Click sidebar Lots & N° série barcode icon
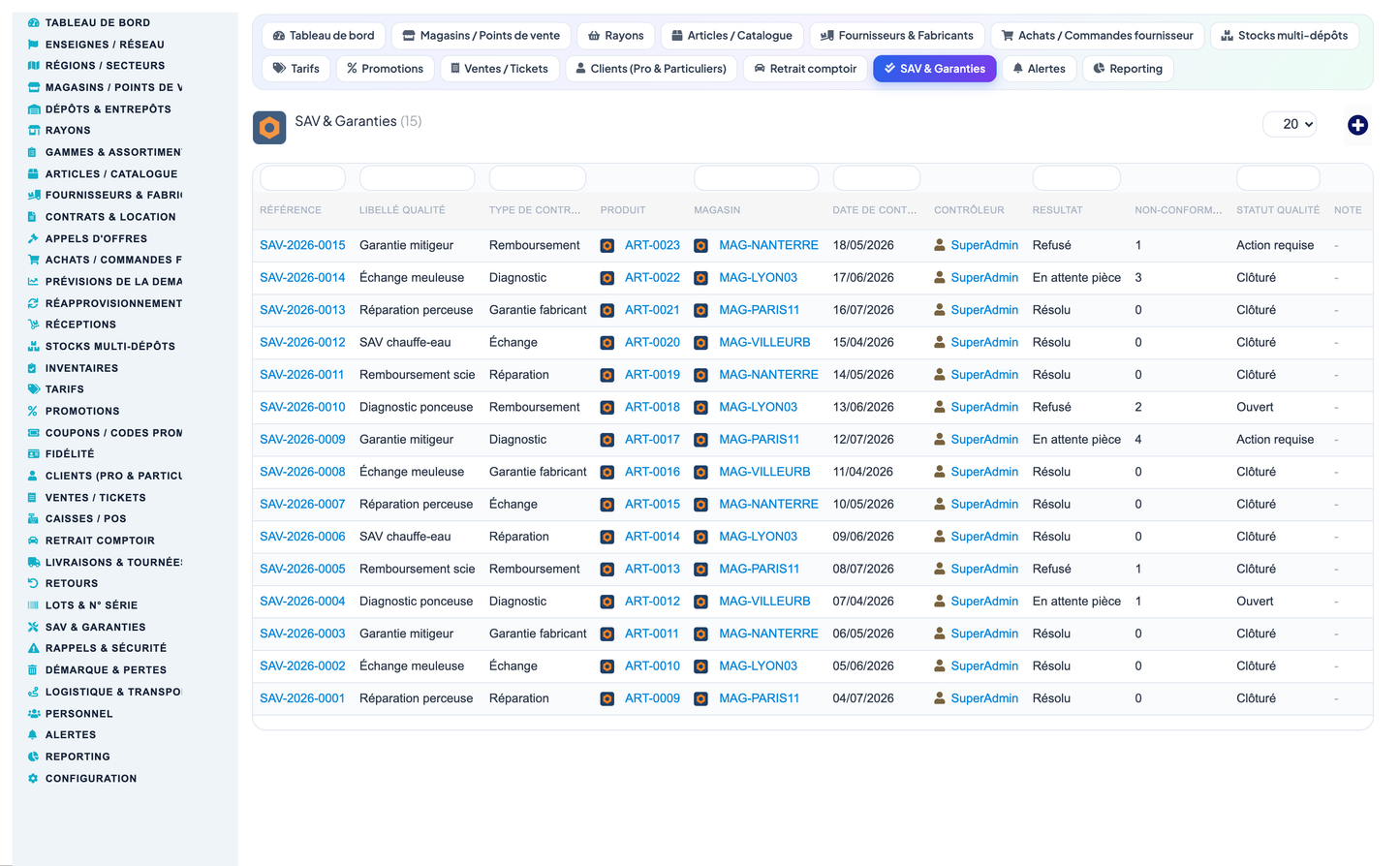 (x=33, y=605)
